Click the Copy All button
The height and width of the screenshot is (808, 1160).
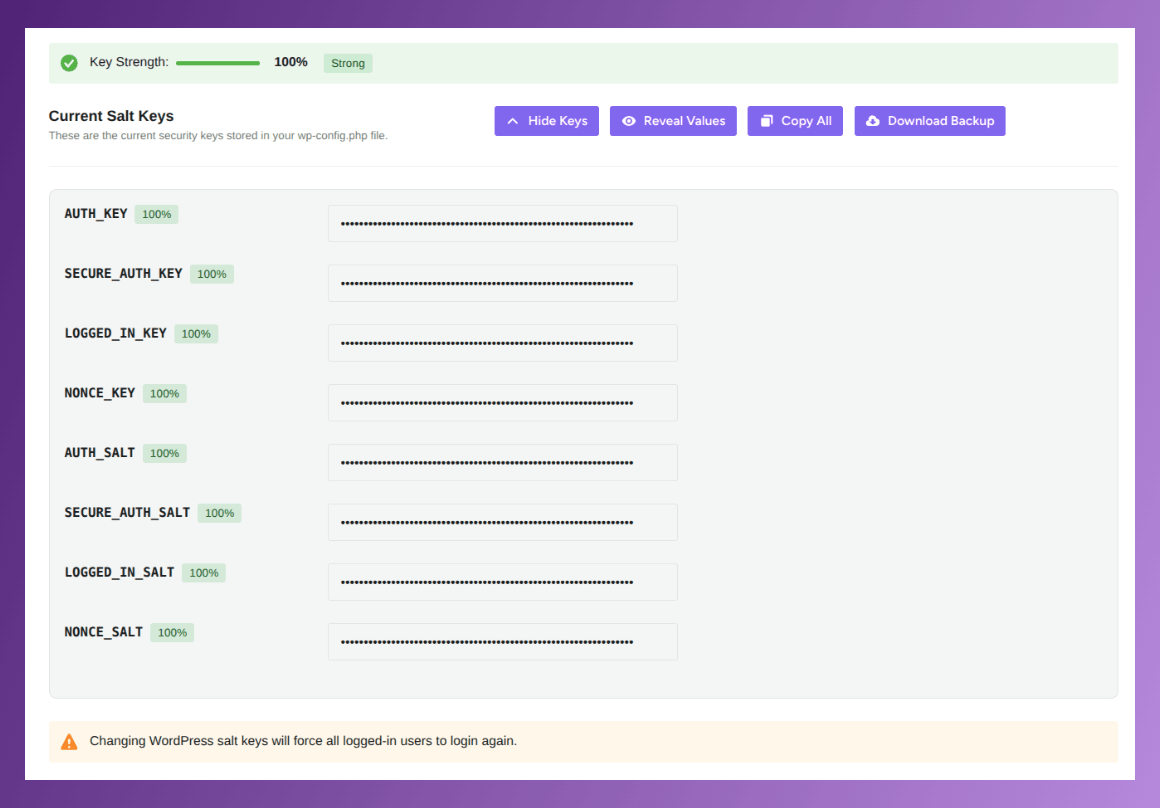coord(795,121)
